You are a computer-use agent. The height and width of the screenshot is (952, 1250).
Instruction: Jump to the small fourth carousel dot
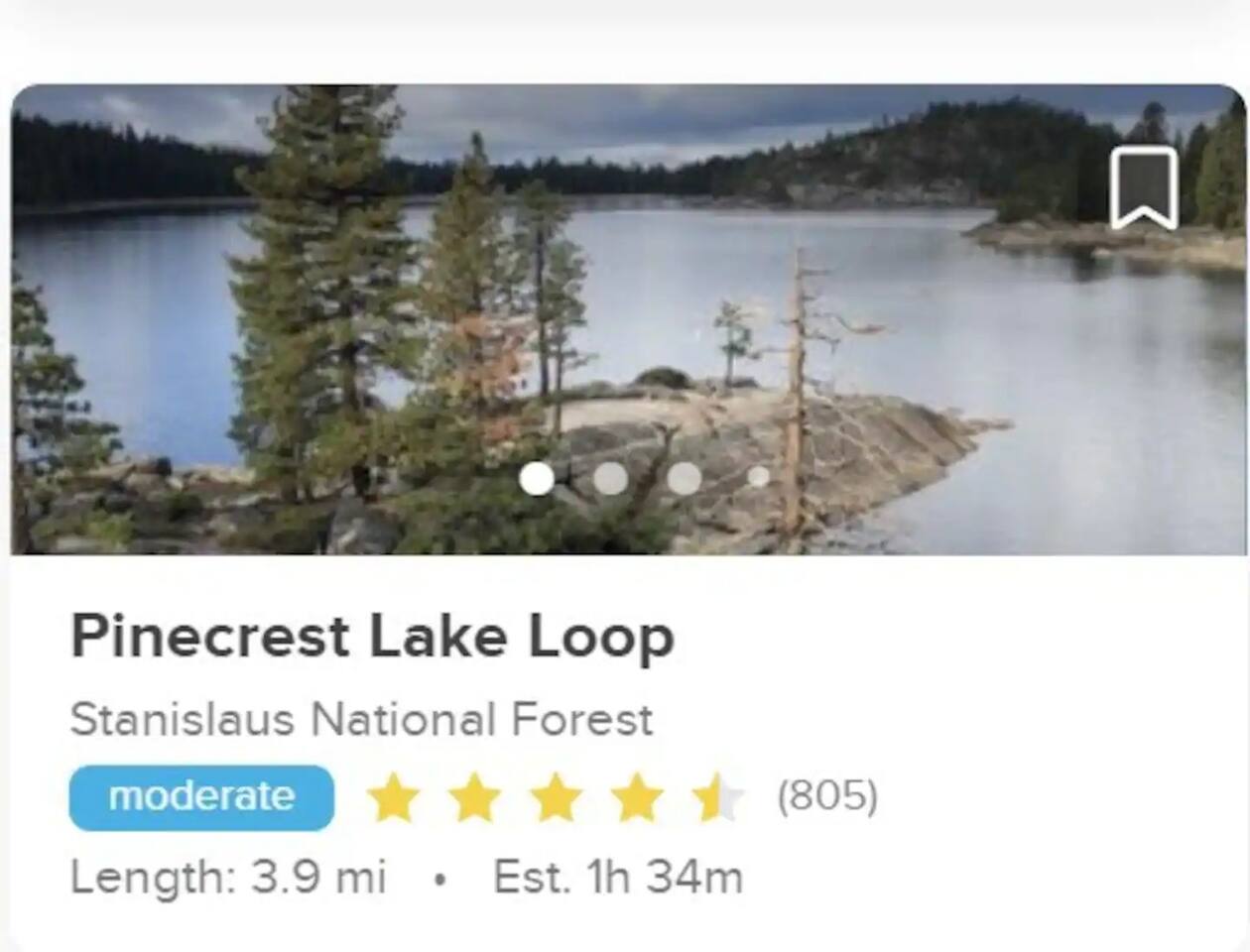758,477
